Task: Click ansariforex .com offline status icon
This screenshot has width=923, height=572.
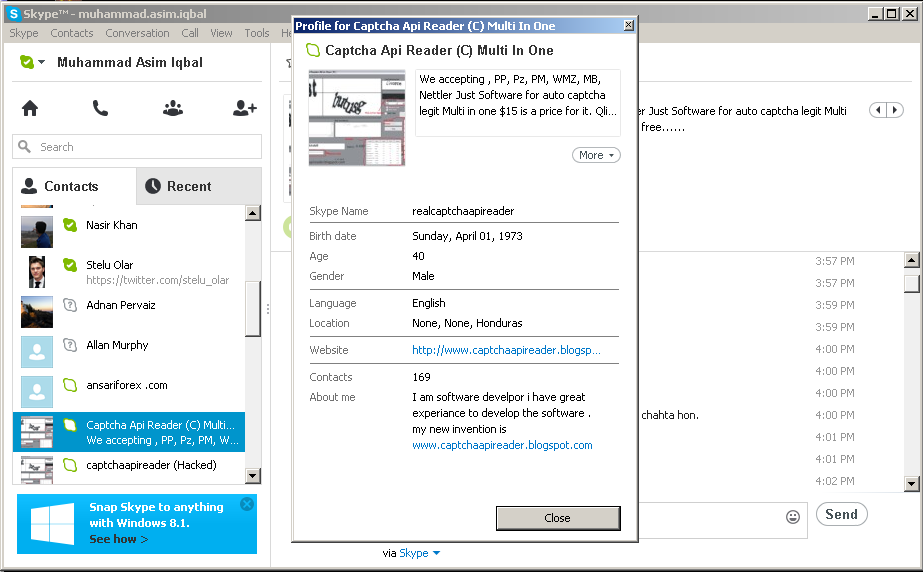Action: 70,385
